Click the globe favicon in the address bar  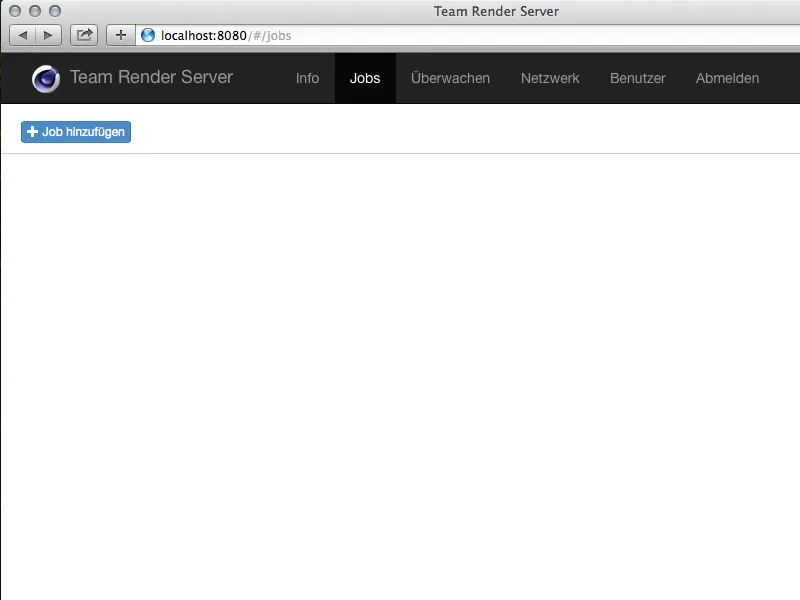[150, 34]
